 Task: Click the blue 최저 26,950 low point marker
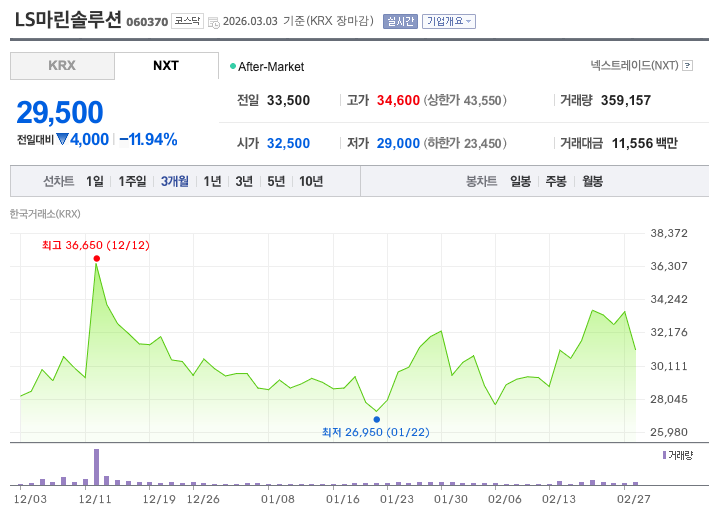pos(377,419)
